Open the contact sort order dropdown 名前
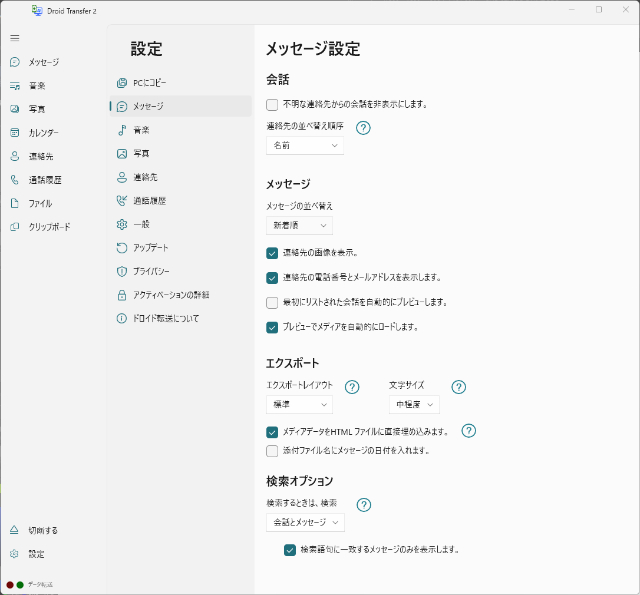The width and height of the screenshot is (640, 595). (x=305, y=145)
